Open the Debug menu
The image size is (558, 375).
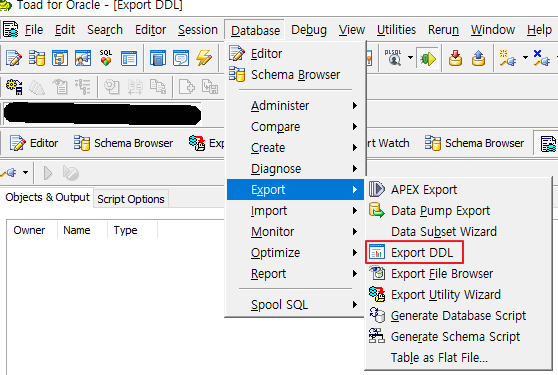(x=309, y=30)
